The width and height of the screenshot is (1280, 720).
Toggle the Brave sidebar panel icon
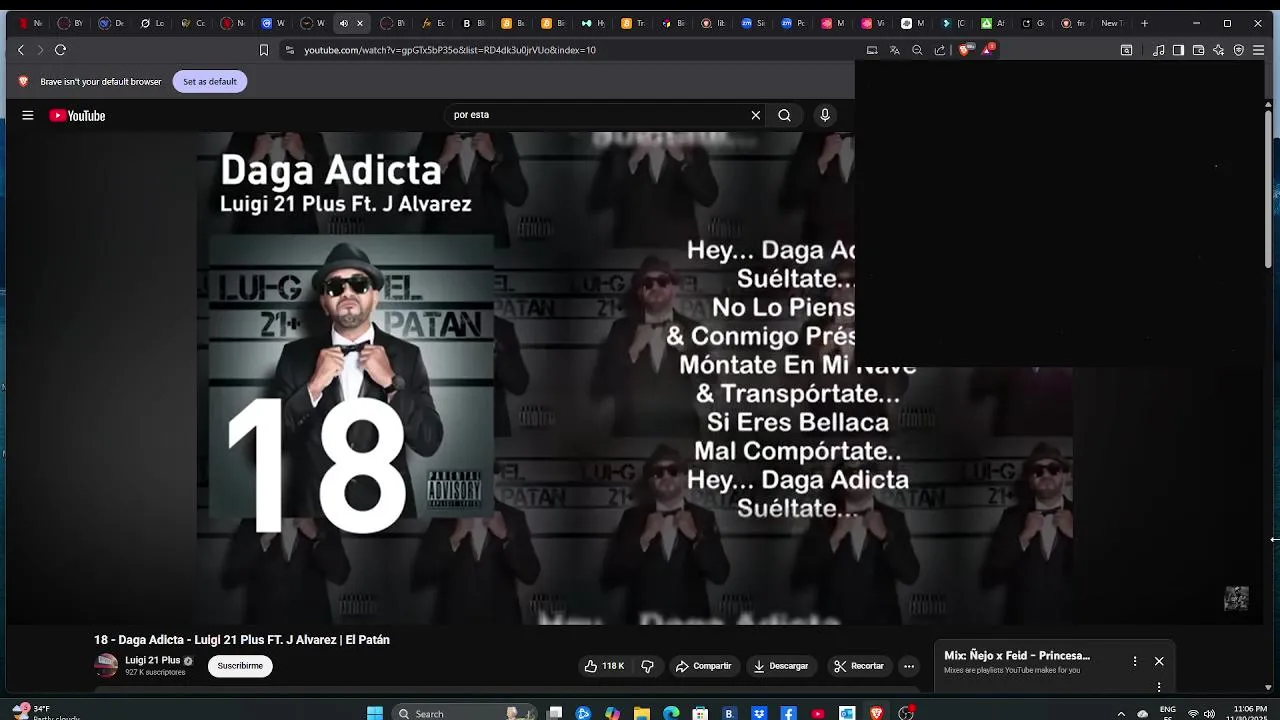(1178, 50)
